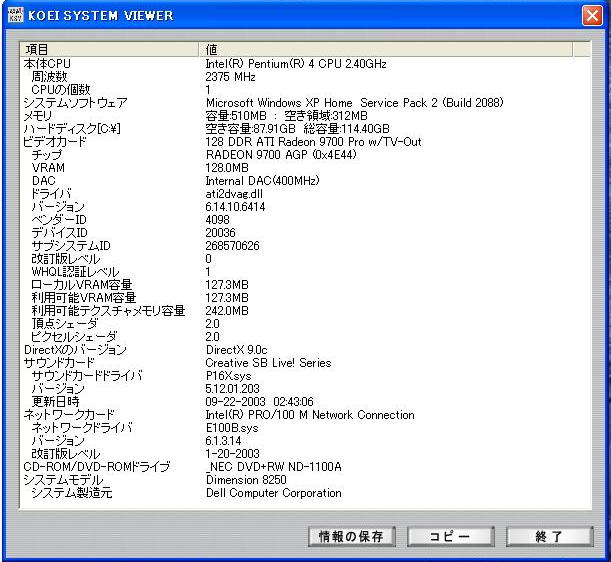Select the 2375 MHz value
611x562 pixels.
(230, 77)
